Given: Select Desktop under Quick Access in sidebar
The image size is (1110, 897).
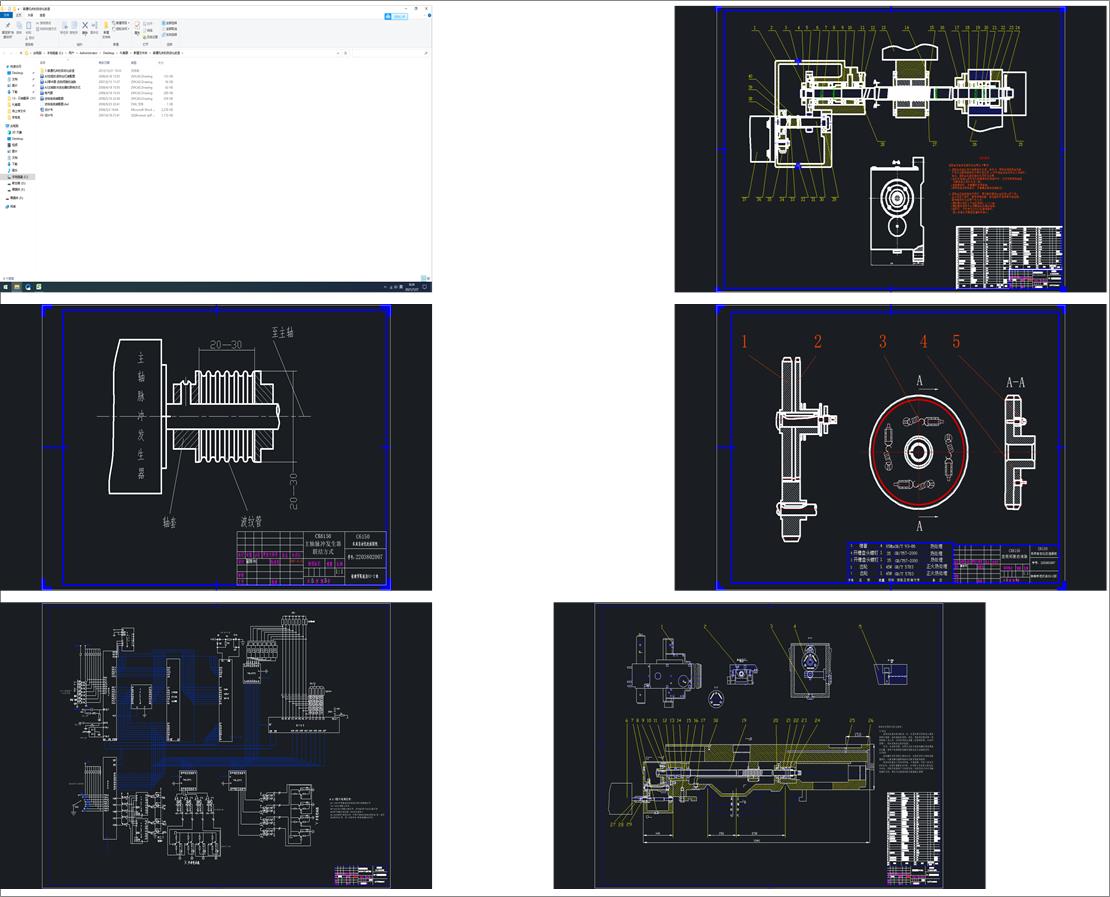Looking at the screenshot, I should point(17,73).
